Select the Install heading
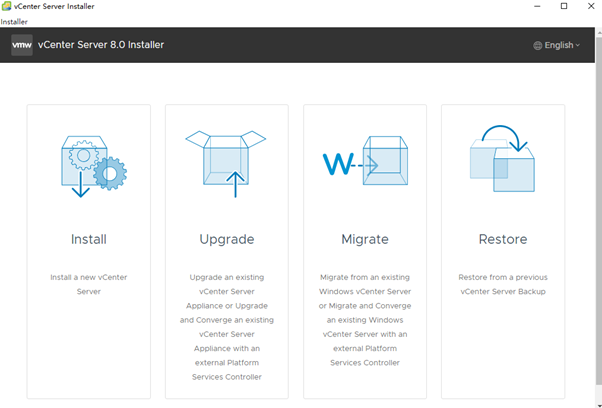Image resolution: width=602 pixels, height=408 pixels. [89, 239]
